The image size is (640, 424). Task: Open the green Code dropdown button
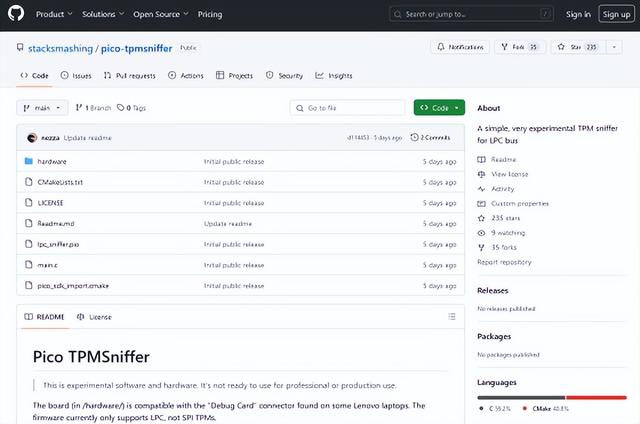439,108
